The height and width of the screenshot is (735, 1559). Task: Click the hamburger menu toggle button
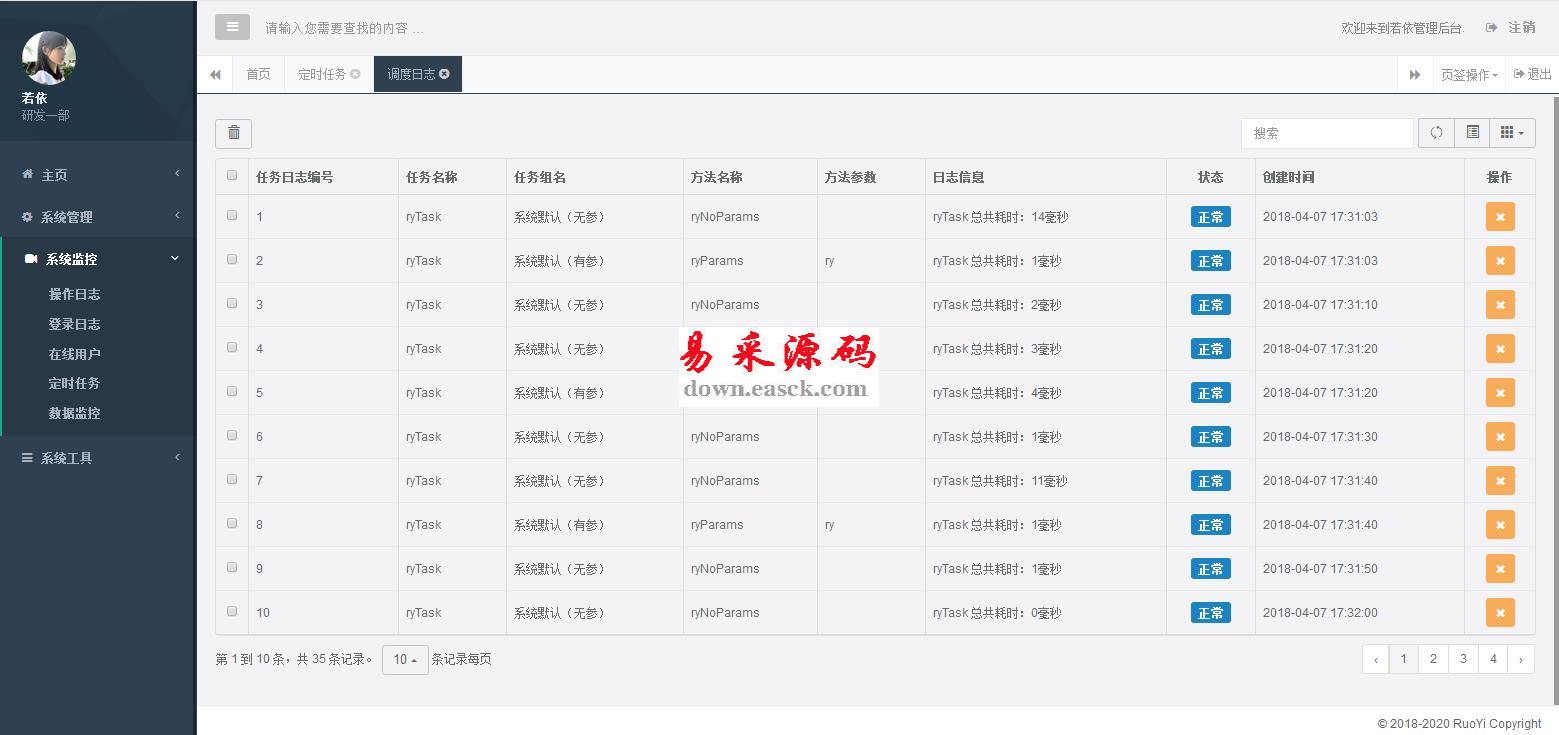click(232, 27)
